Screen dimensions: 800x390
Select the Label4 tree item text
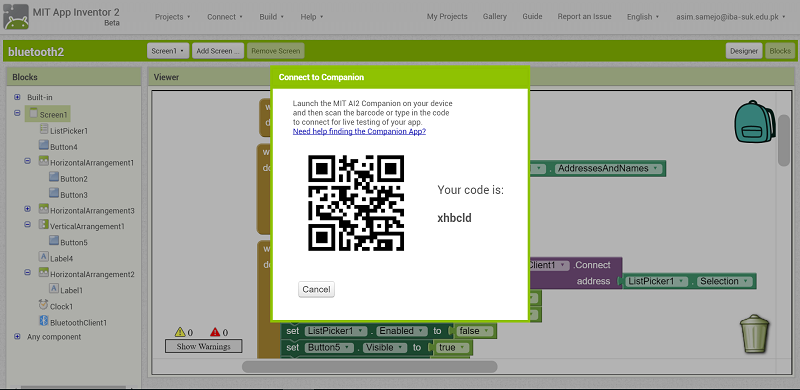tap(62, 258)
